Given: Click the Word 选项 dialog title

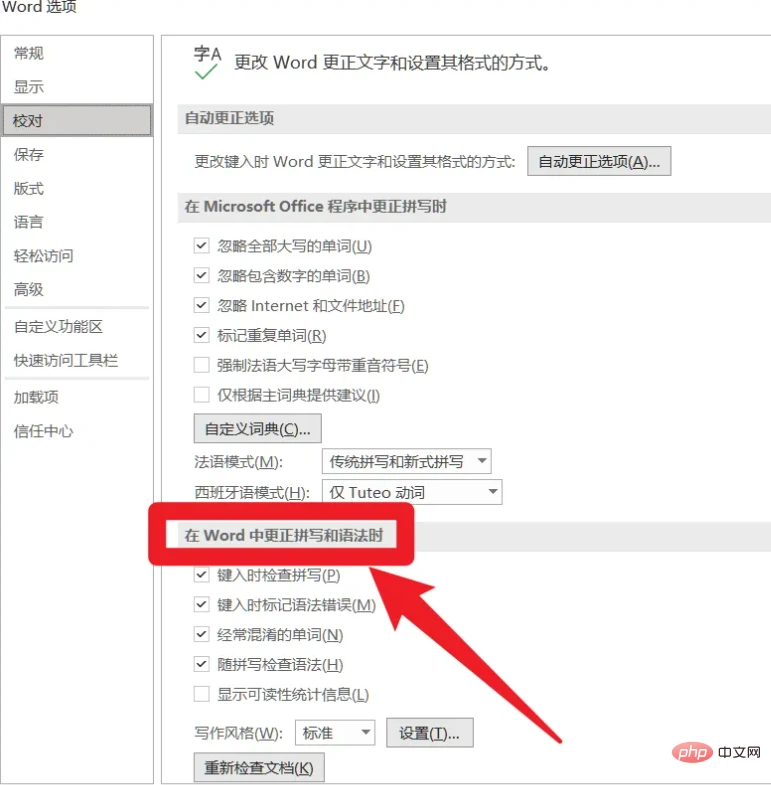Looking at the screenshot, I should (x=39, y=7).
